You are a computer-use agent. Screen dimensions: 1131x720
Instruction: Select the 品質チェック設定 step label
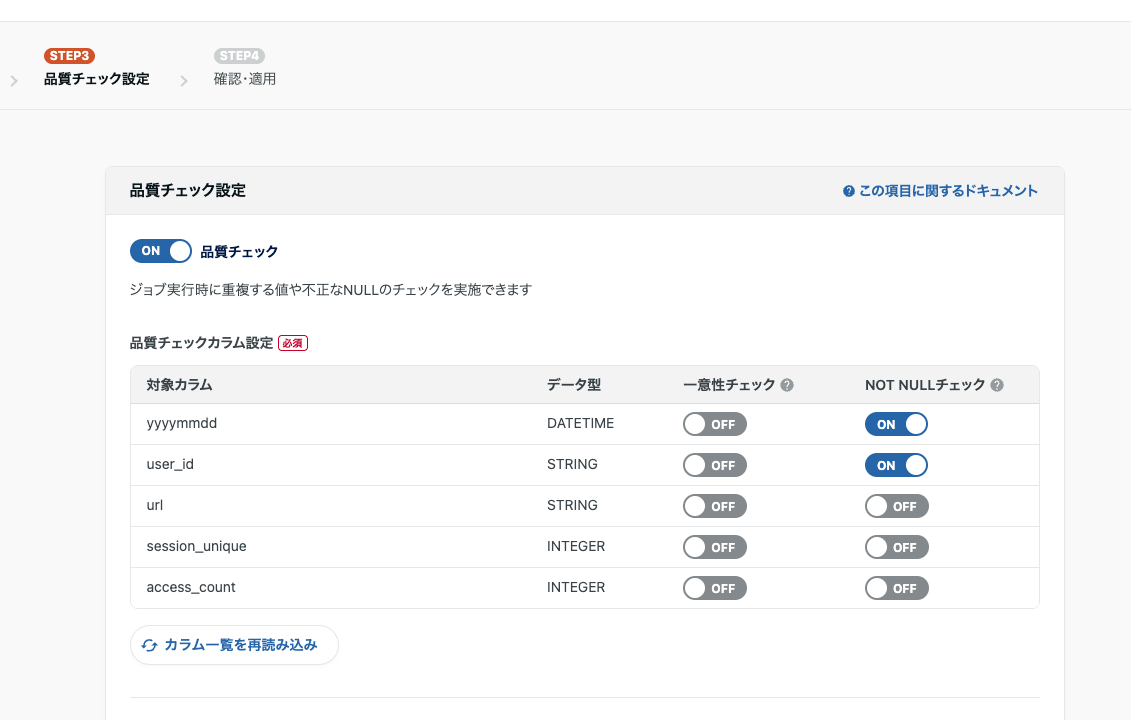coord(96,78)
